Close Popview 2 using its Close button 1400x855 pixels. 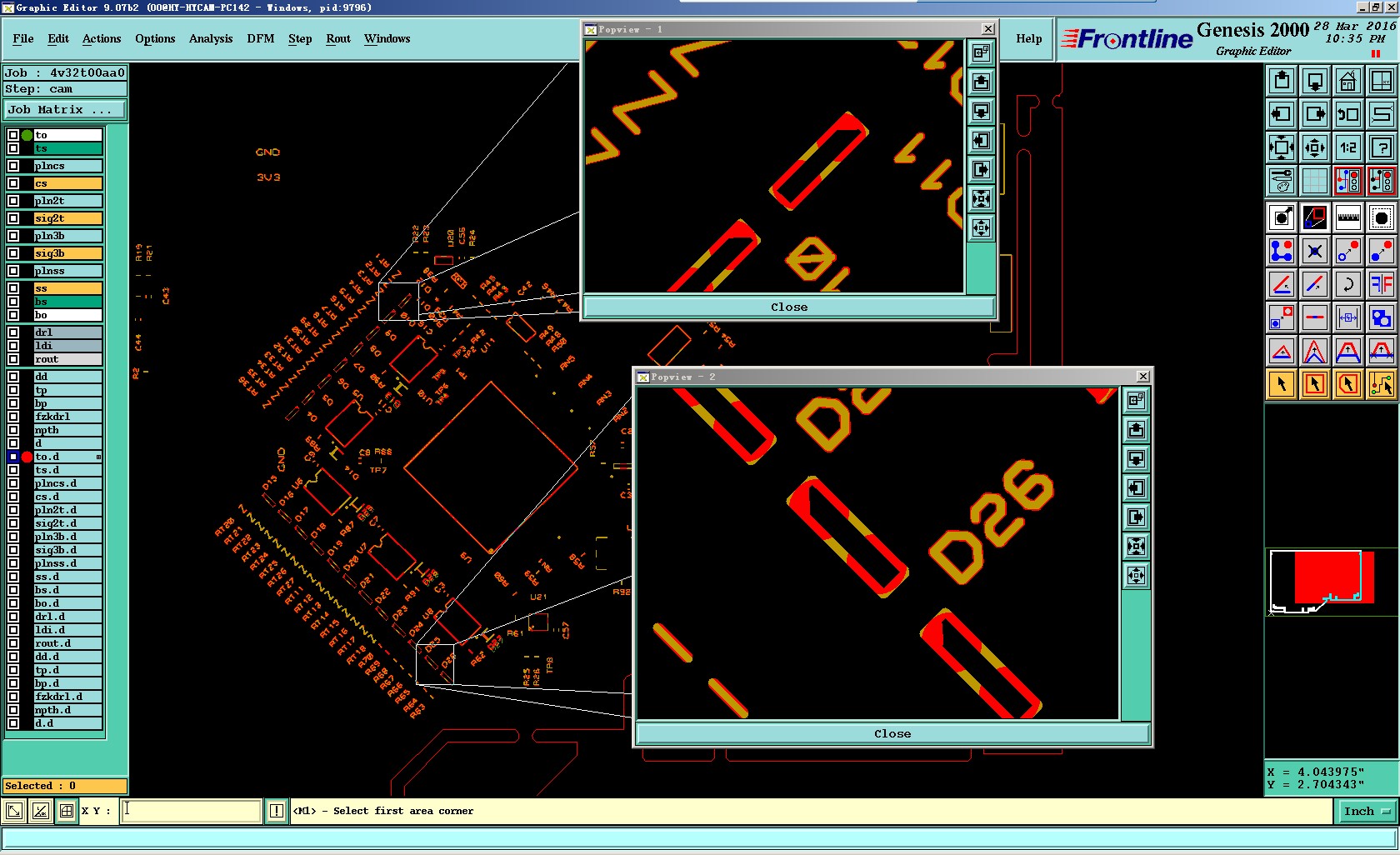tap(892, 734)
